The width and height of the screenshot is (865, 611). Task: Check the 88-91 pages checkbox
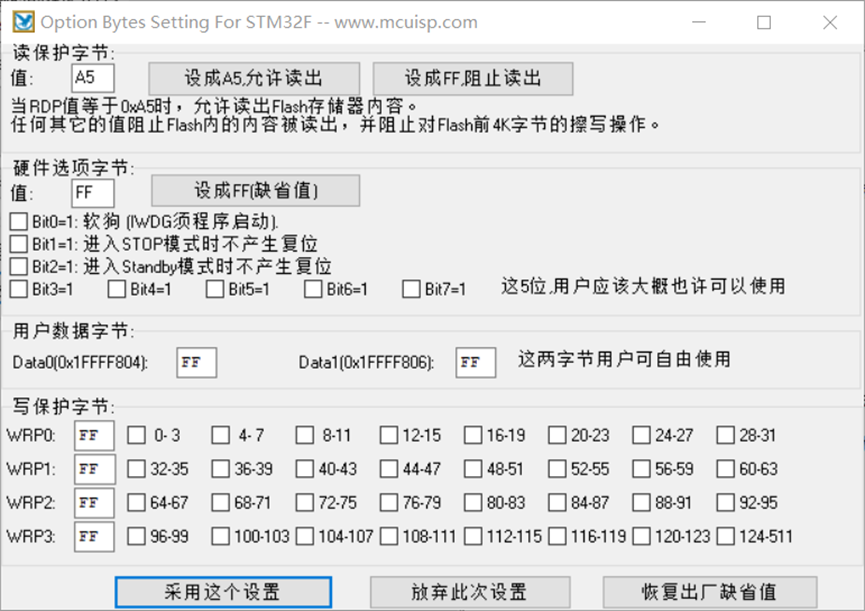click(x=641, y=502)
